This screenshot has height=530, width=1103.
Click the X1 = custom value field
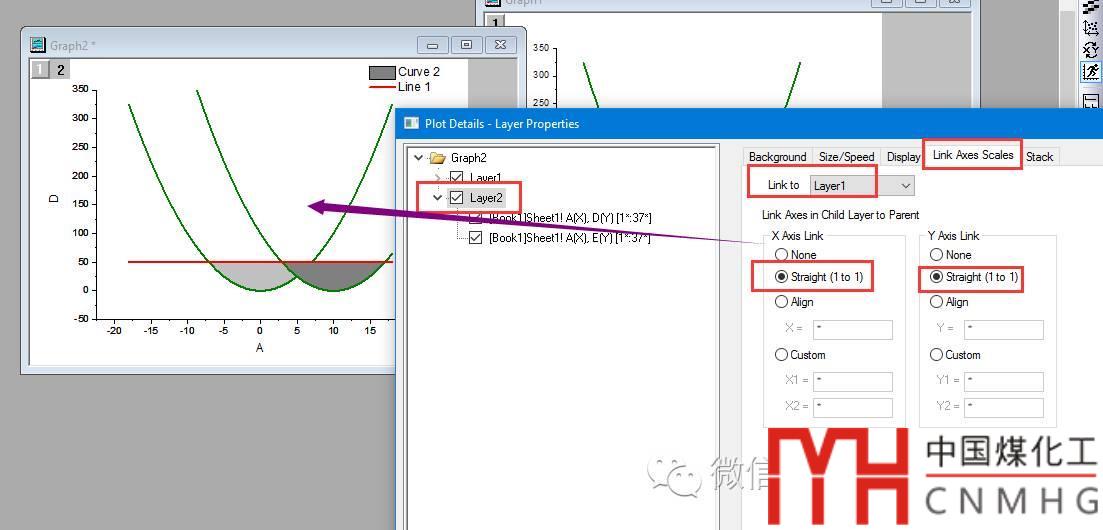853,381
